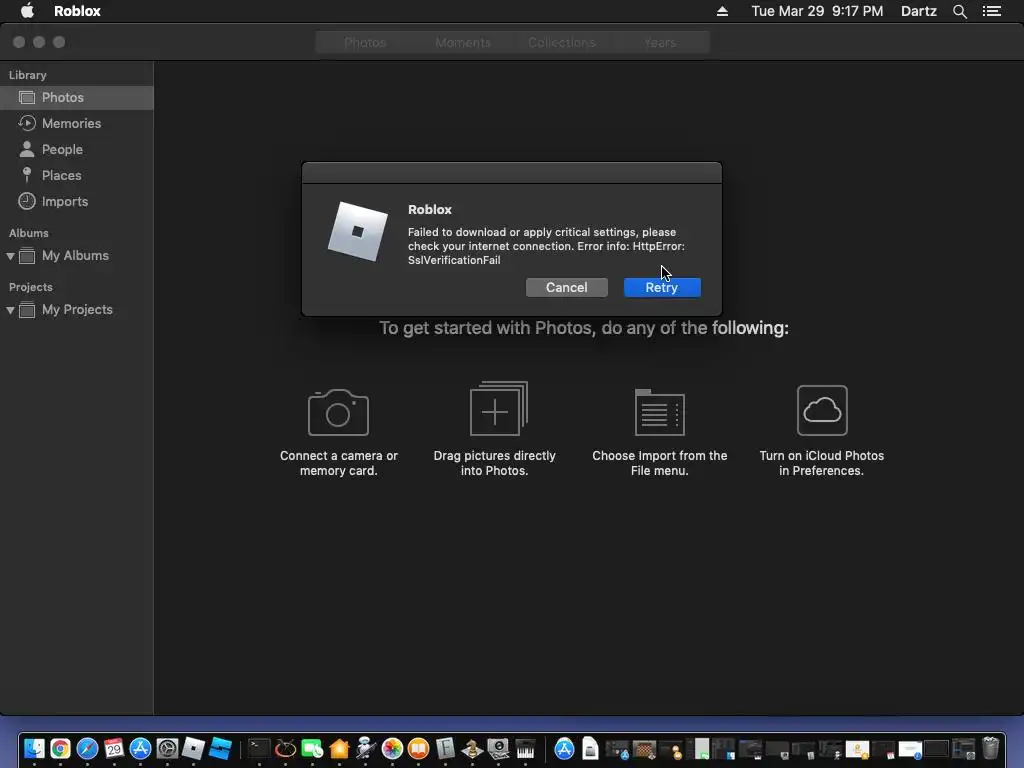Open the Dartz user menu
The width and height of the screenshot is (1024, 768).
pos(919,11)
